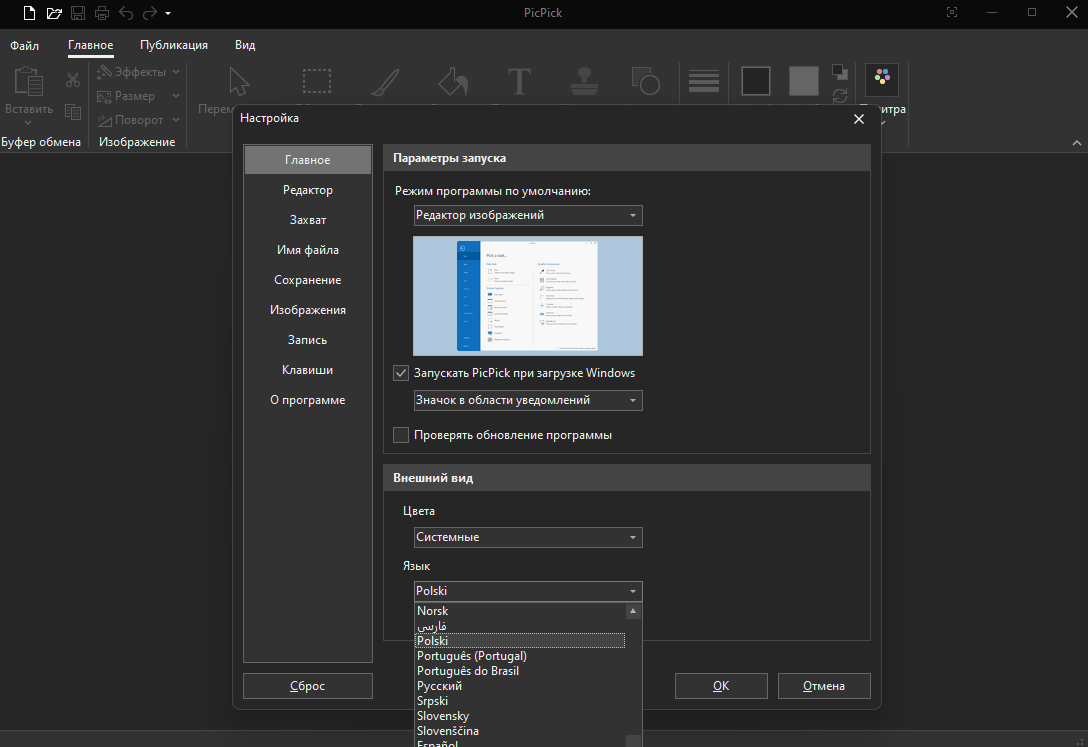Click the language list scroll up arrow

[x=633, y=611]
